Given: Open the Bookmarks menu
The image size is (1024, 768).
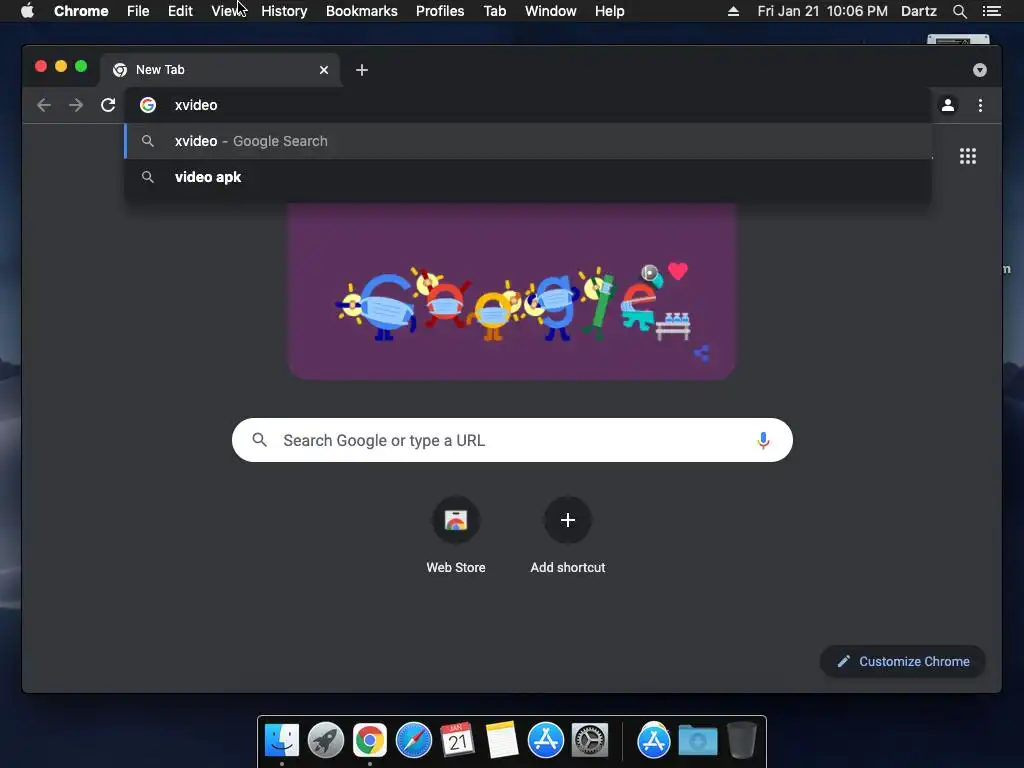Looking at the screenshot, I should (x=361, y=11).
